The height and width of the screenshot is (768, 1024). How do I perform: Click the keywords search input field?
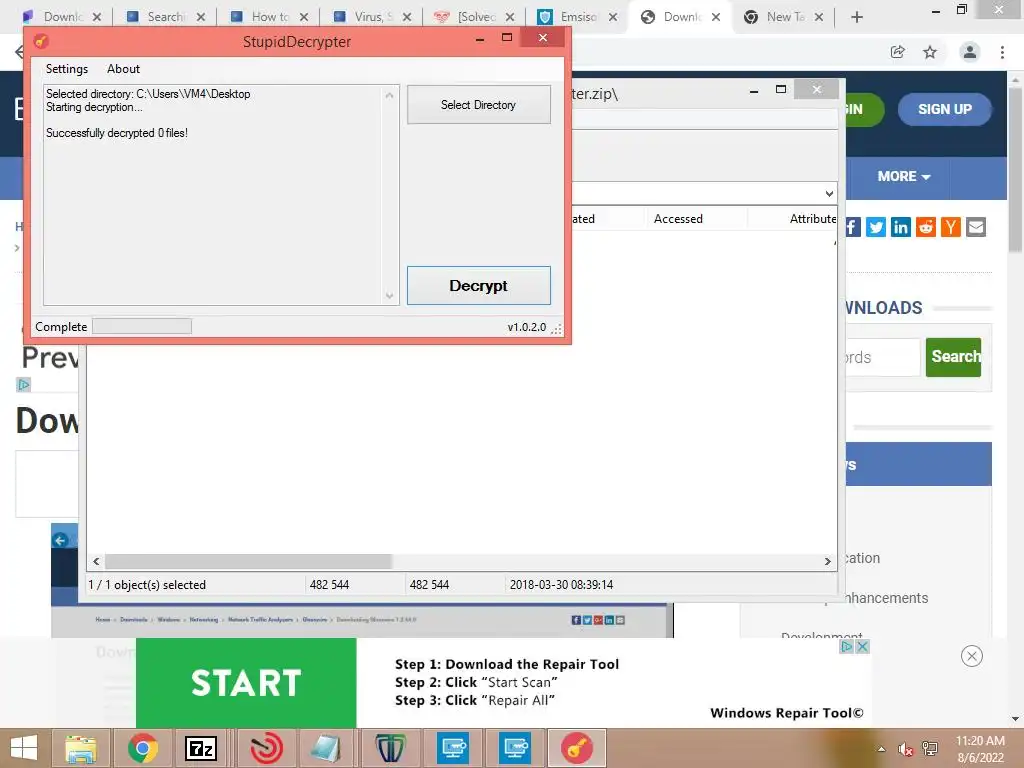(882, 357)
